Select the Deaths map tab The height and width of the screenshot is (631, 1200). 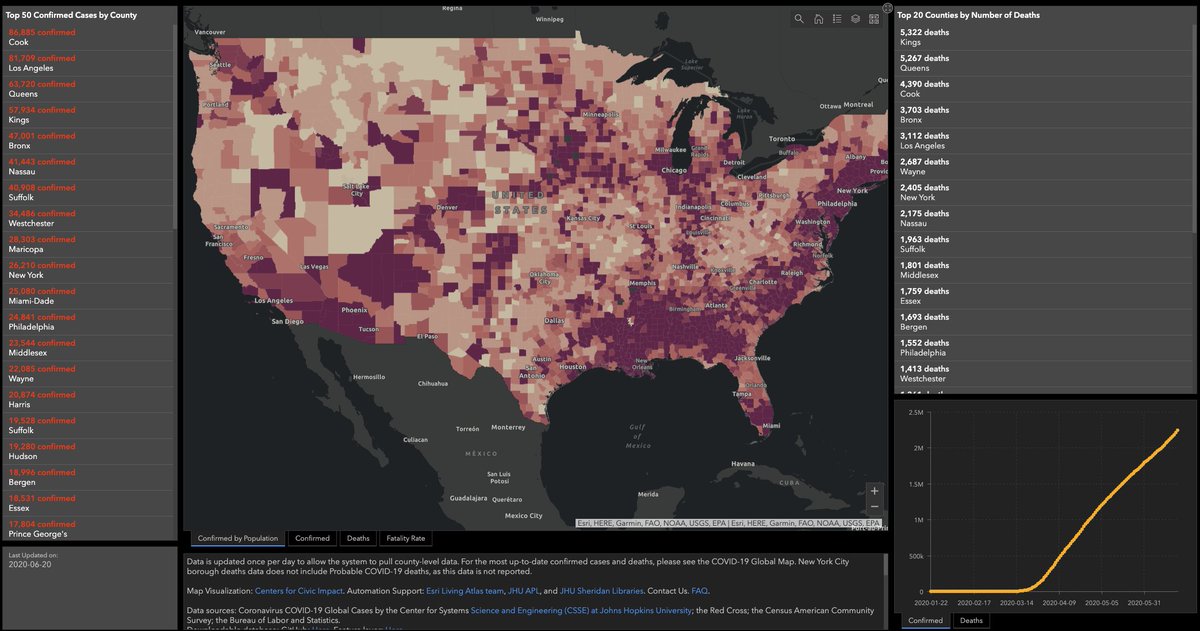point(357,538)
